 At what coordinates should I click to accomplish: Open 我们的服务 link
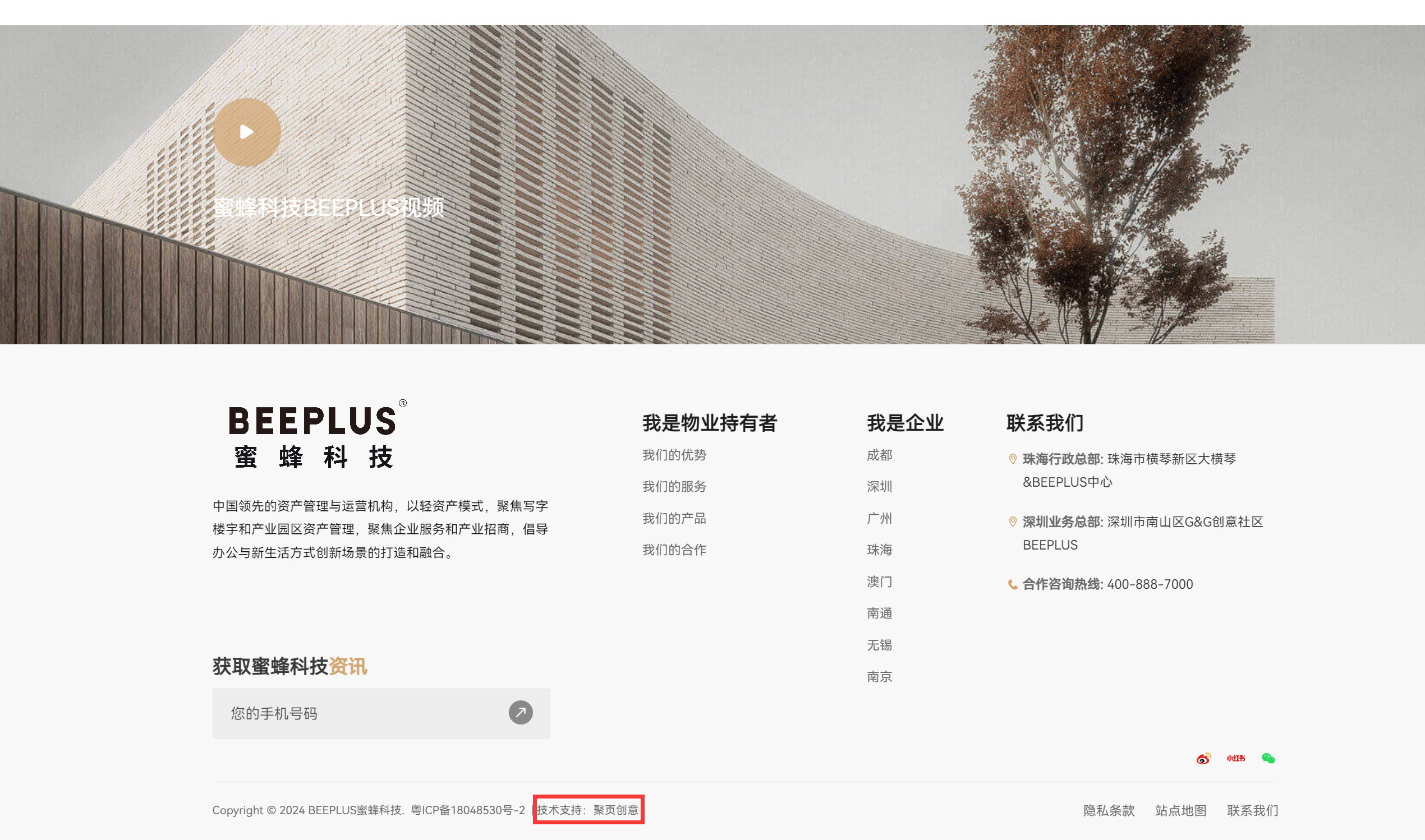674,486
